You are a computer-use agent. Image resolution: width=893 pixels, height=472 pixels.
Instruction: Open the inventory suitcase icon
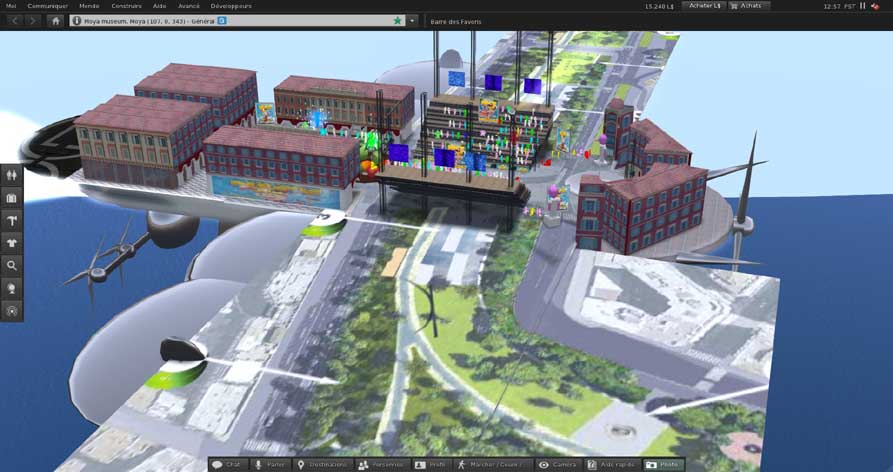coord(11,198)
